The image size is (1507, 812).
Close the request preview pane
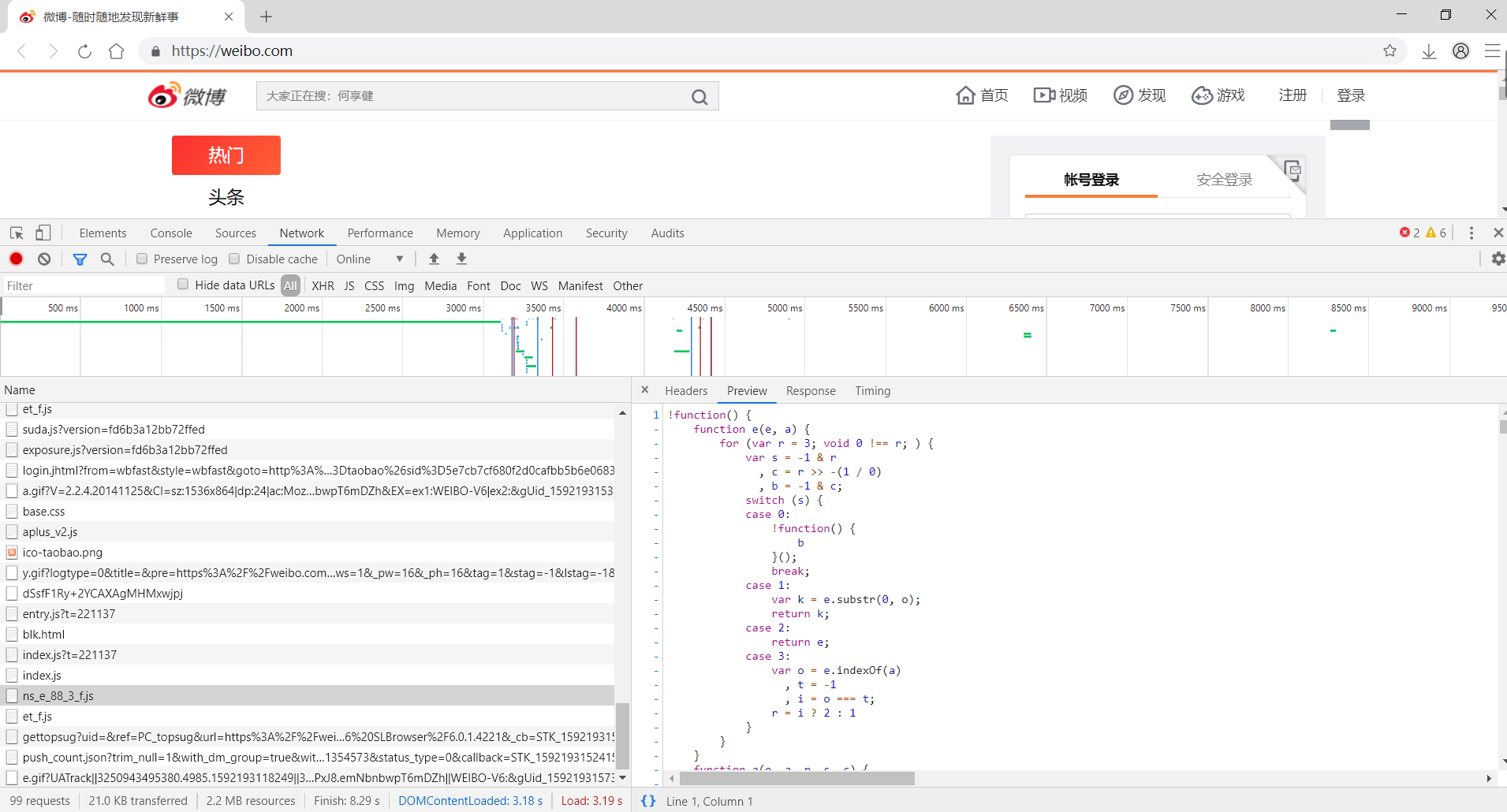(645, 389)
